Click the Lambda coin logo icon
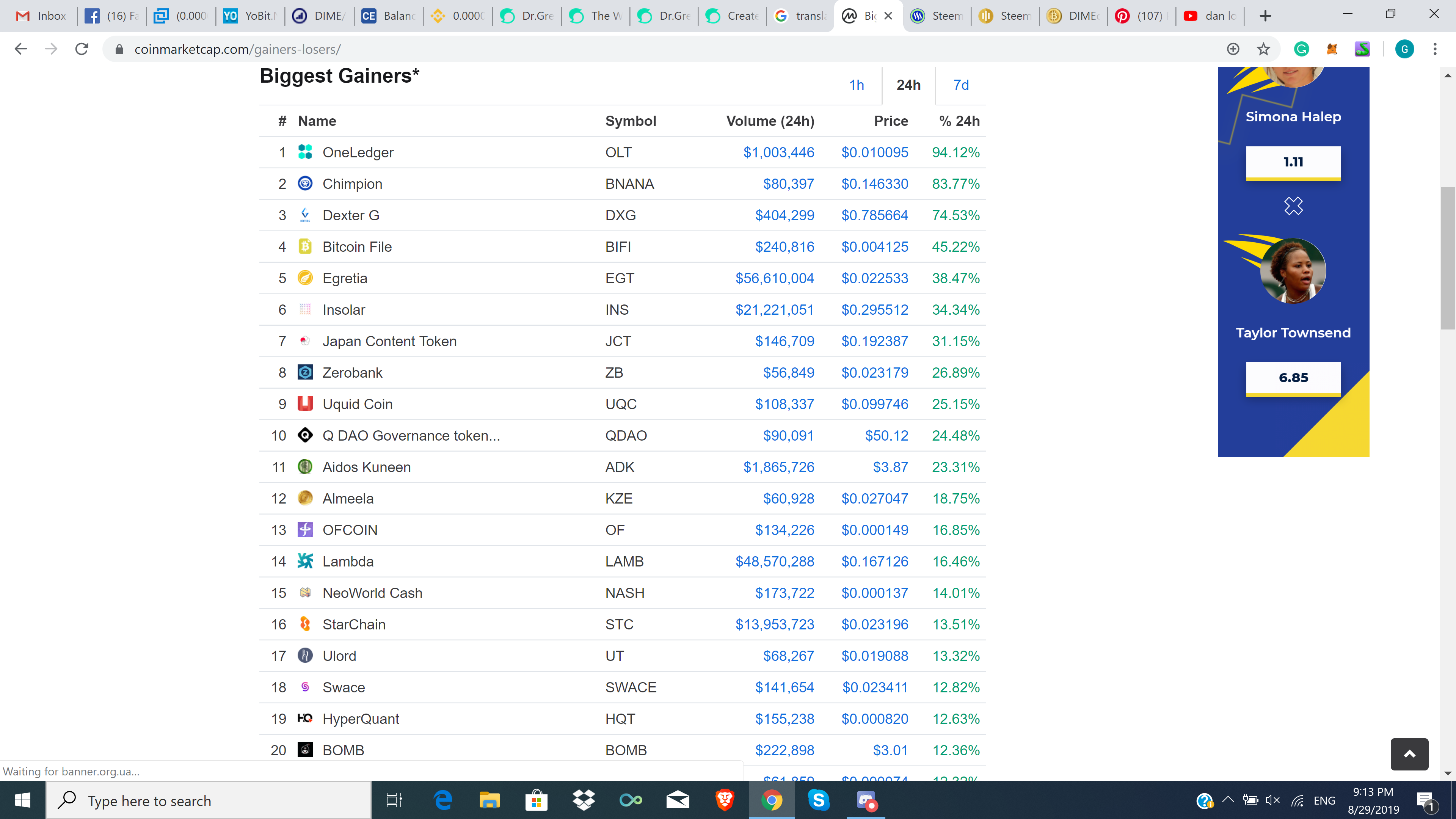1456x819 pixels. pos(304,561)
